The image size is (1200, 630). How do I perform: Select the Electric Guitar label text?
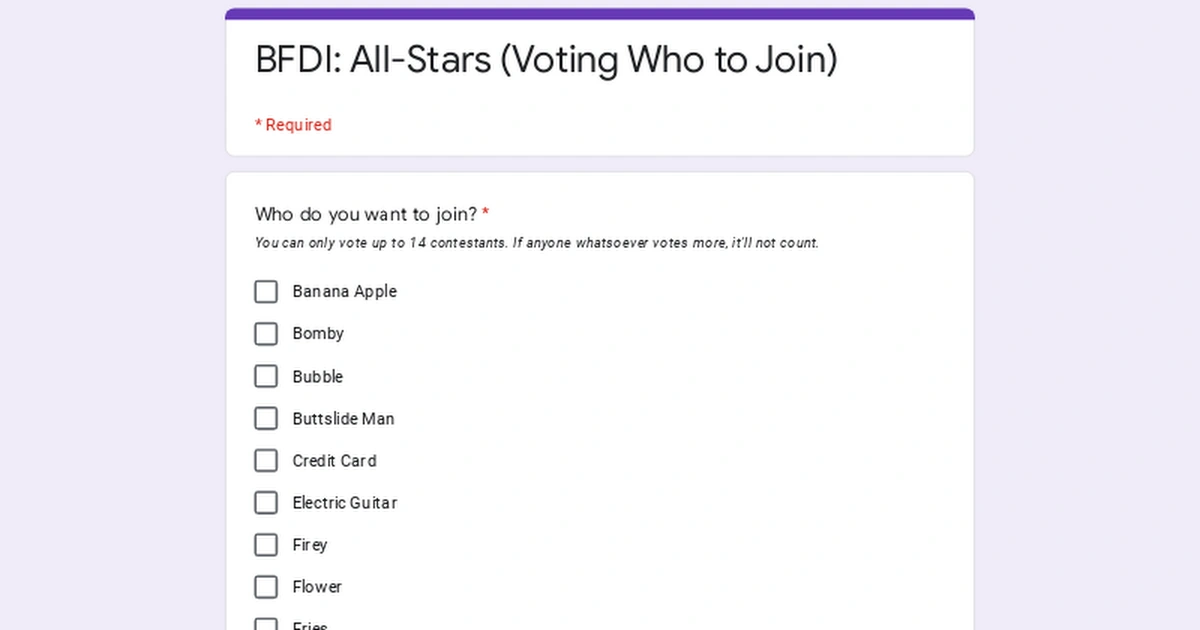tap(345, 502)
